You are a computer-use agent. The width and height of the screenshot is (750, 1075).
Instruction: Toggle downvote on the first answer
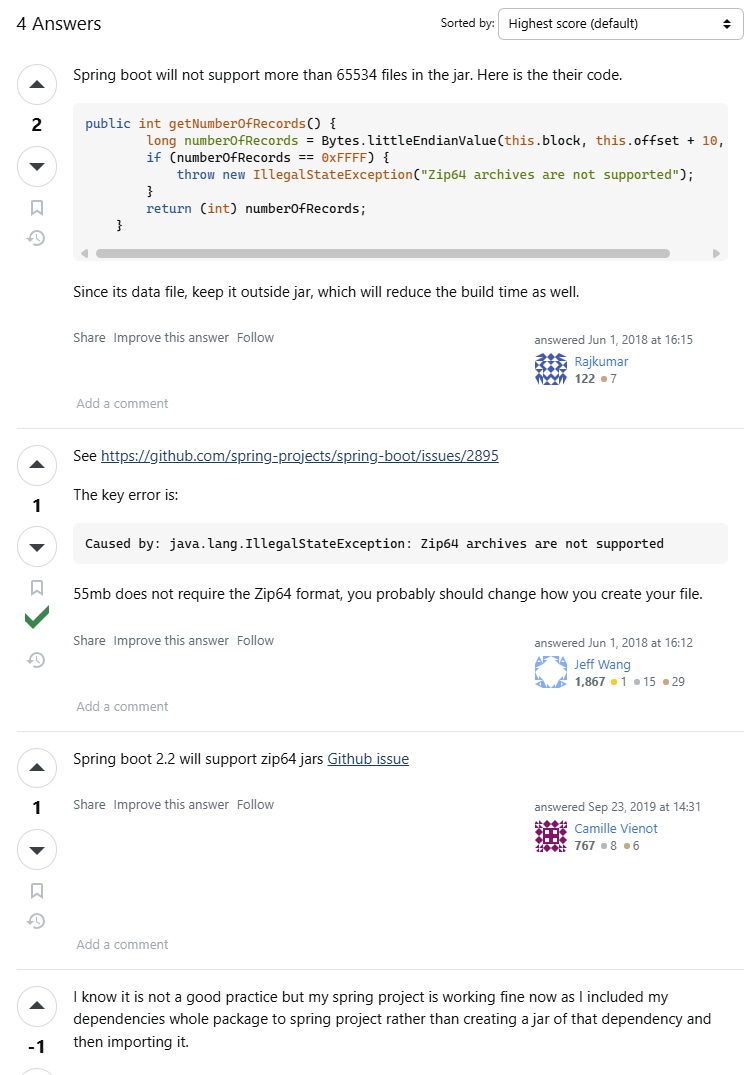coord(37,166)
